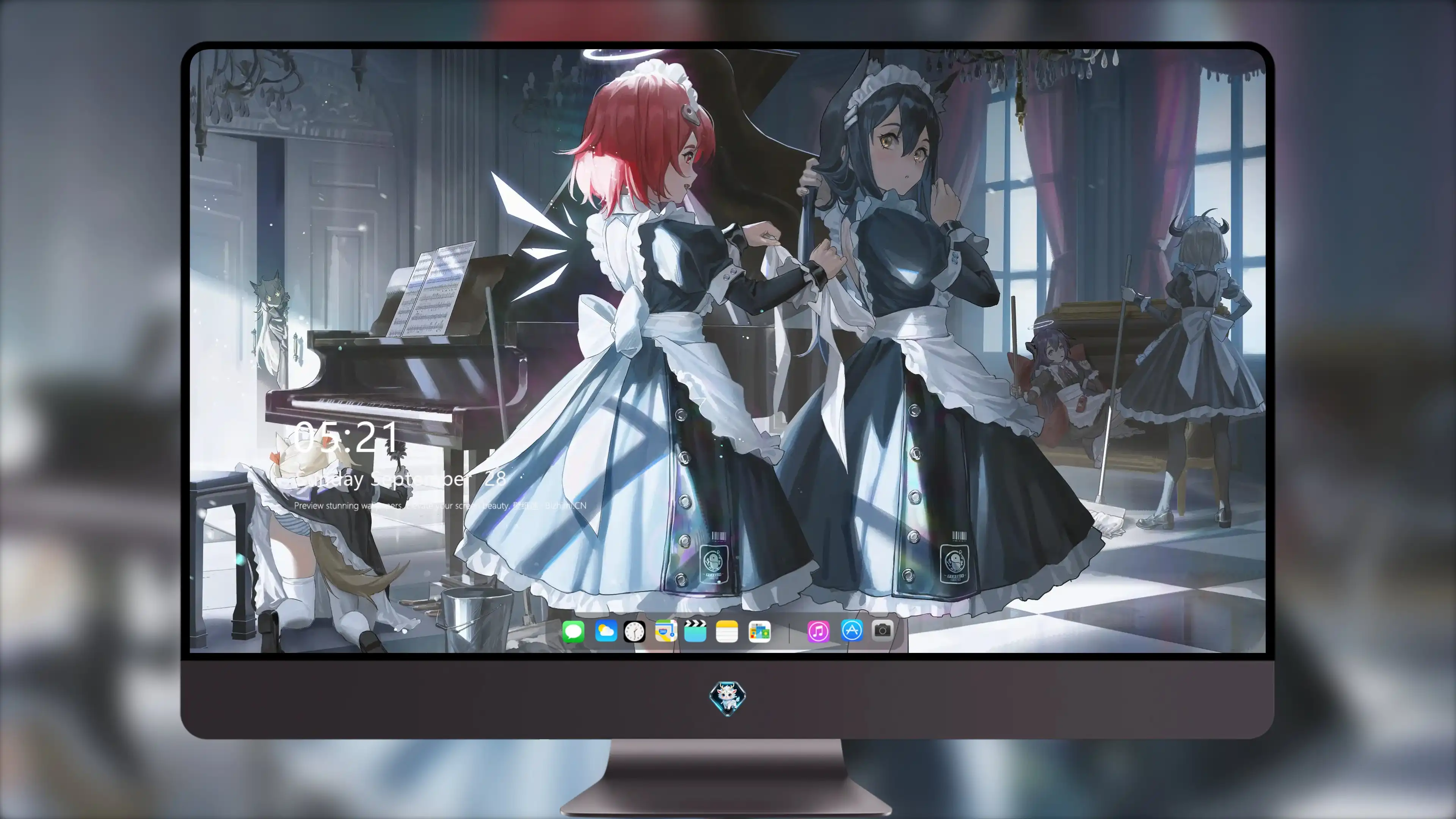This screenshot has height=819, width=1456.
Task: Click the 'Preview stunning wallpapers' caption text
Action: click(x=440, y=506)
